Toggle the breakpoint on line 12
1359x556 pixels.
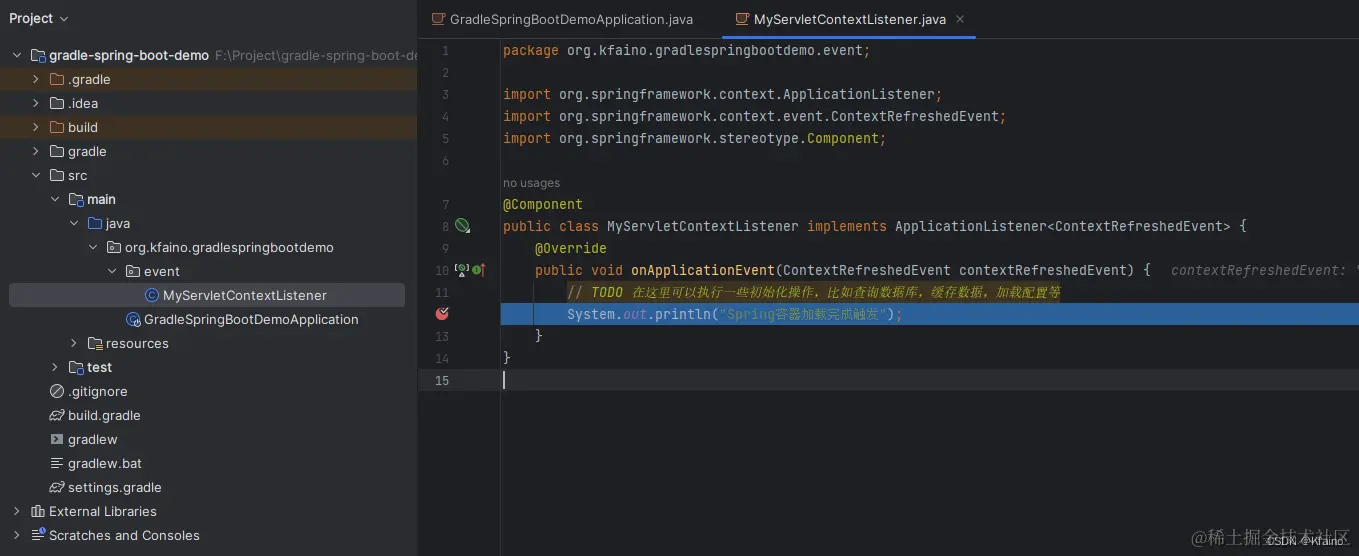pos(442,313)
